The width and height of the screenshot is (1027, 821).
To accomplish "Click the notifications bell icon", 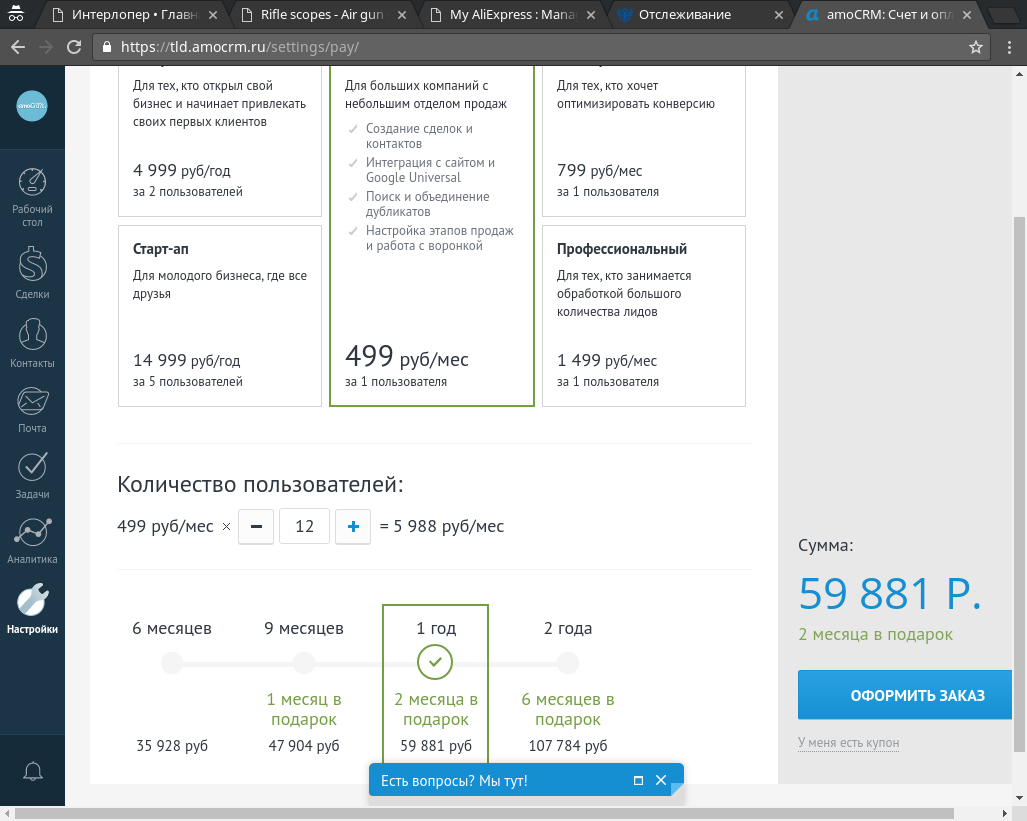I will 33,771.
